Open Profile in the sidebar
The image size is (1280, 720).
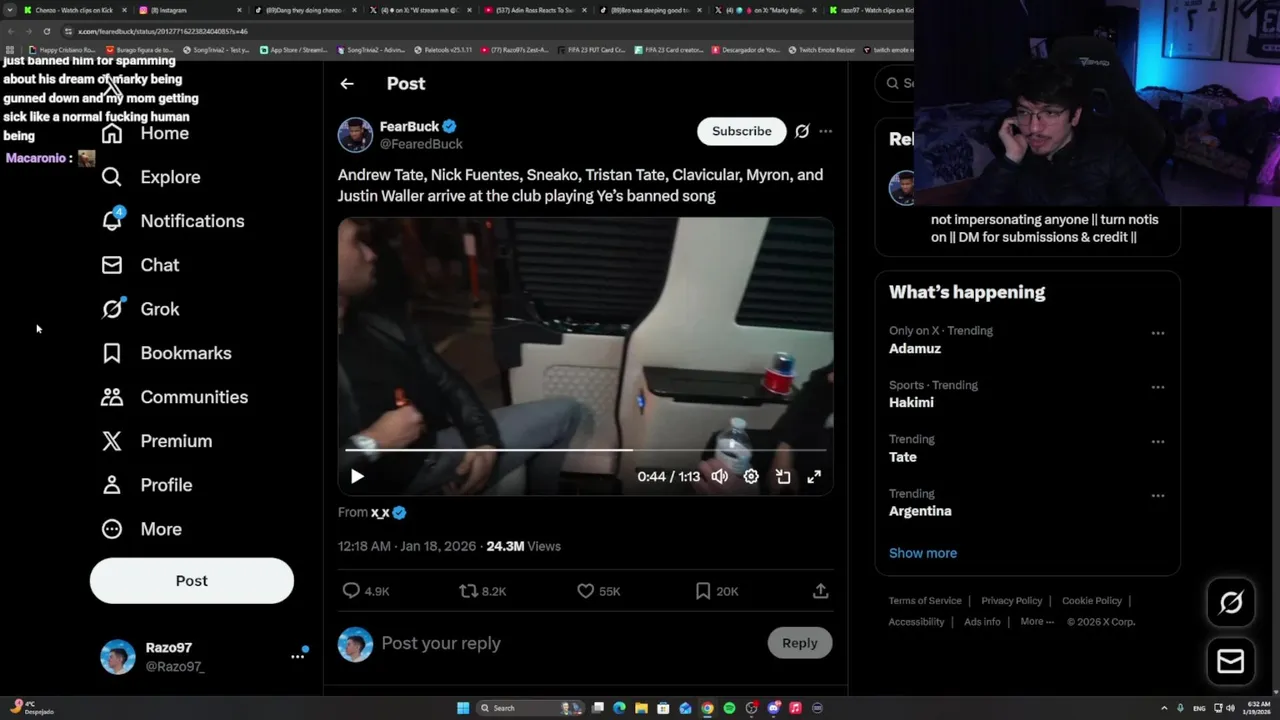(146, 485)
